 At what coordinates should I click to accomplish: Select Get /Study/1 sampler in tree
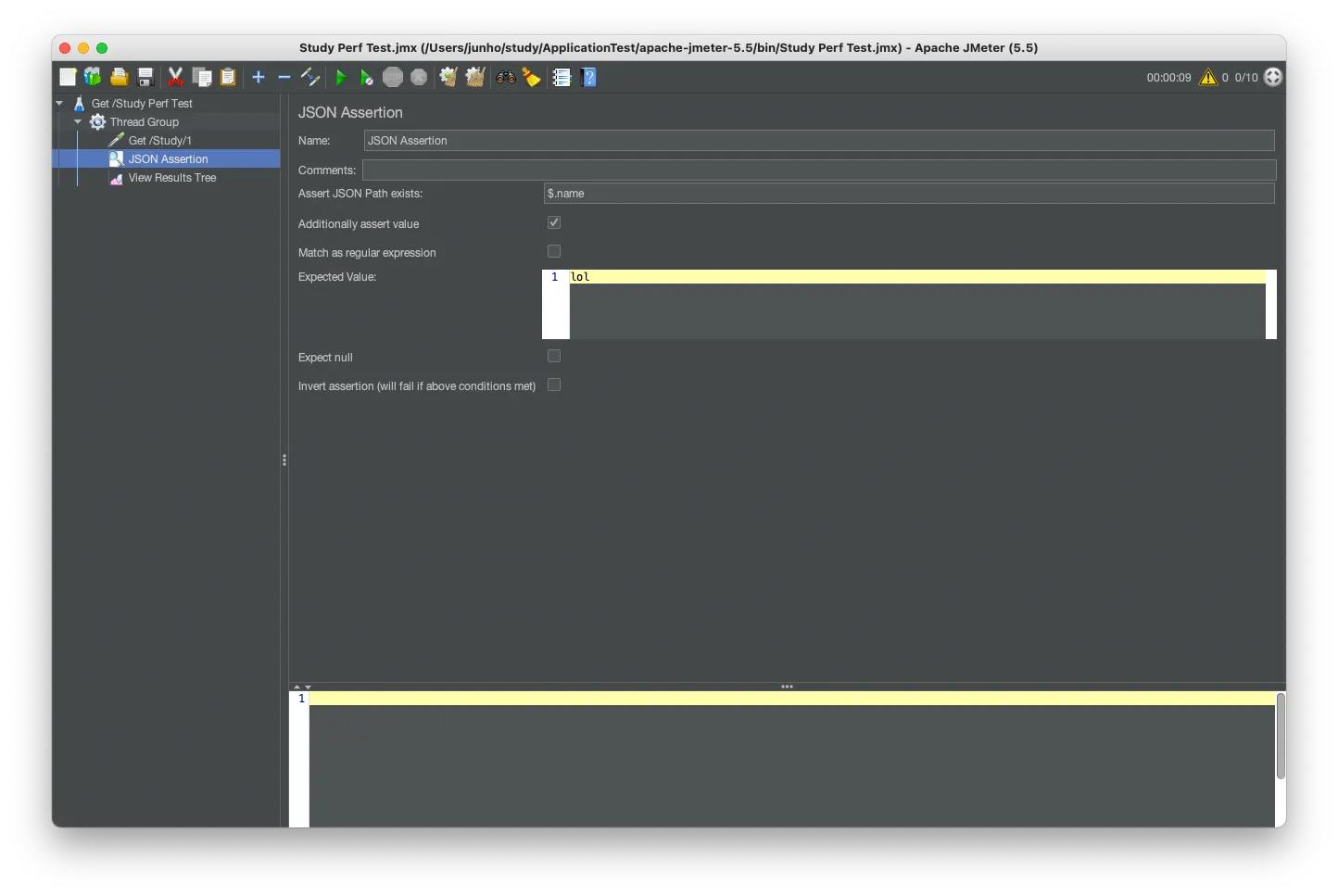(x=159, y=141)
